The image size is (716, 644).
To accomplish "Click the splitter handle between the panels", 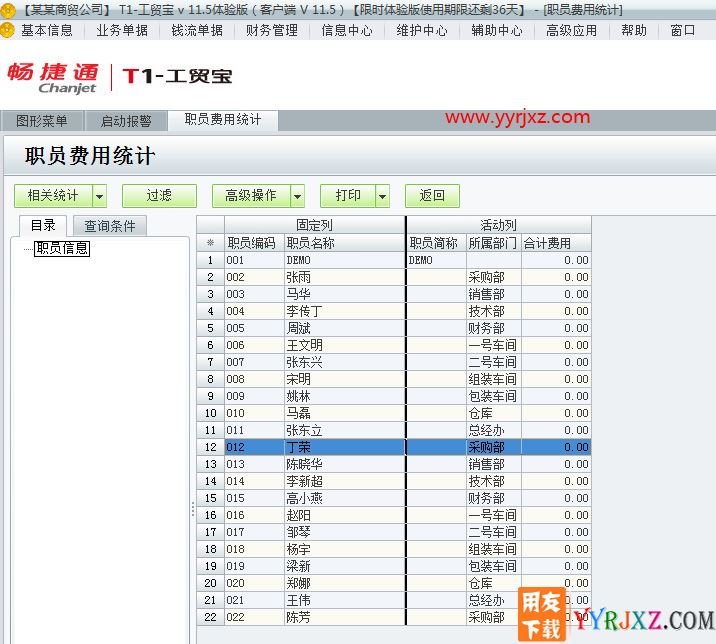I will click(192, 509).
